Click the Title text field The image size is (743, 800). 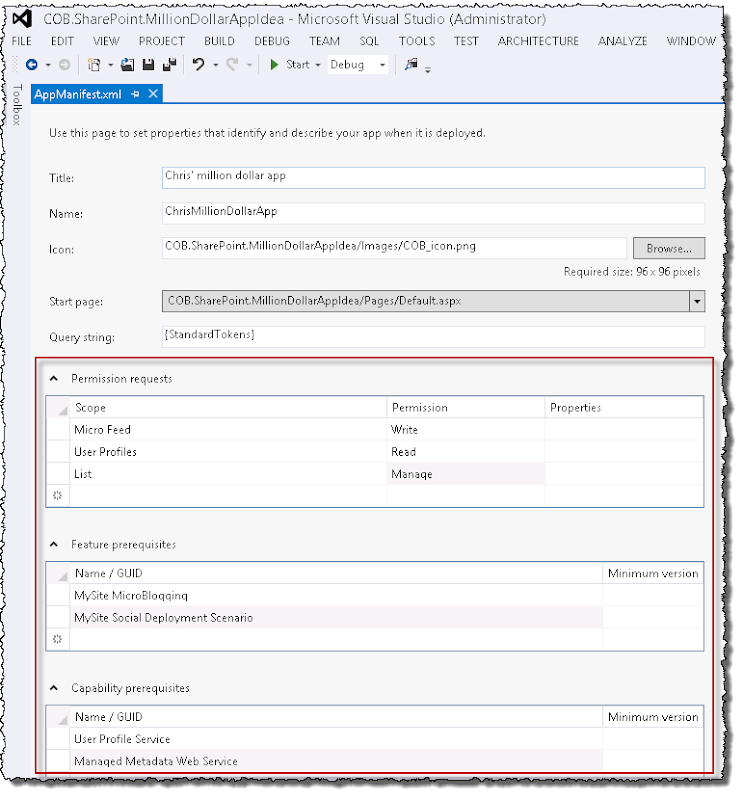pyautogui.click(x=432, y=177)
